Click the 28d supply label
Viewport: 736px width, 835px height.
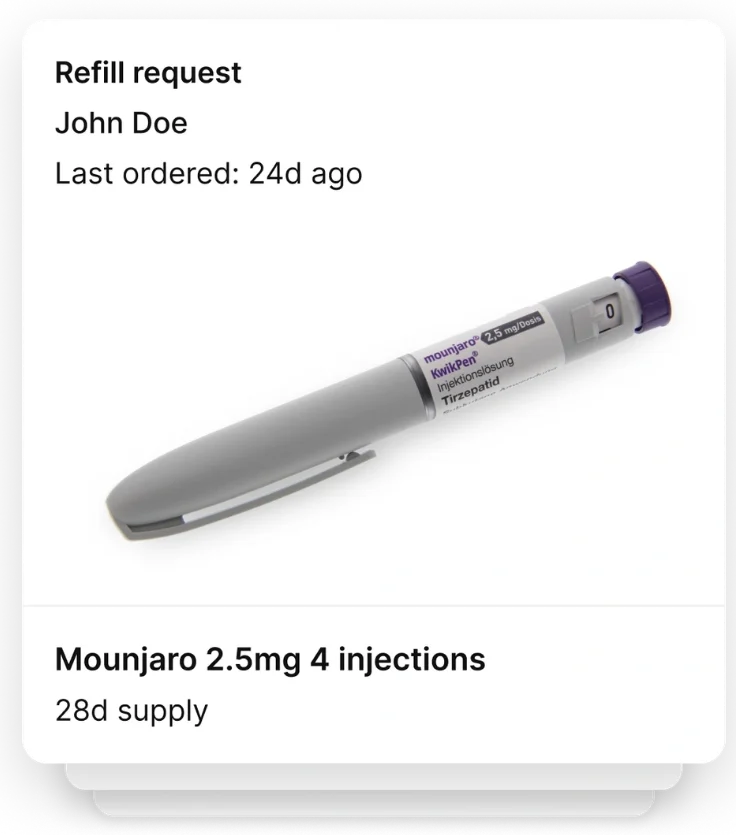point(131,711)
